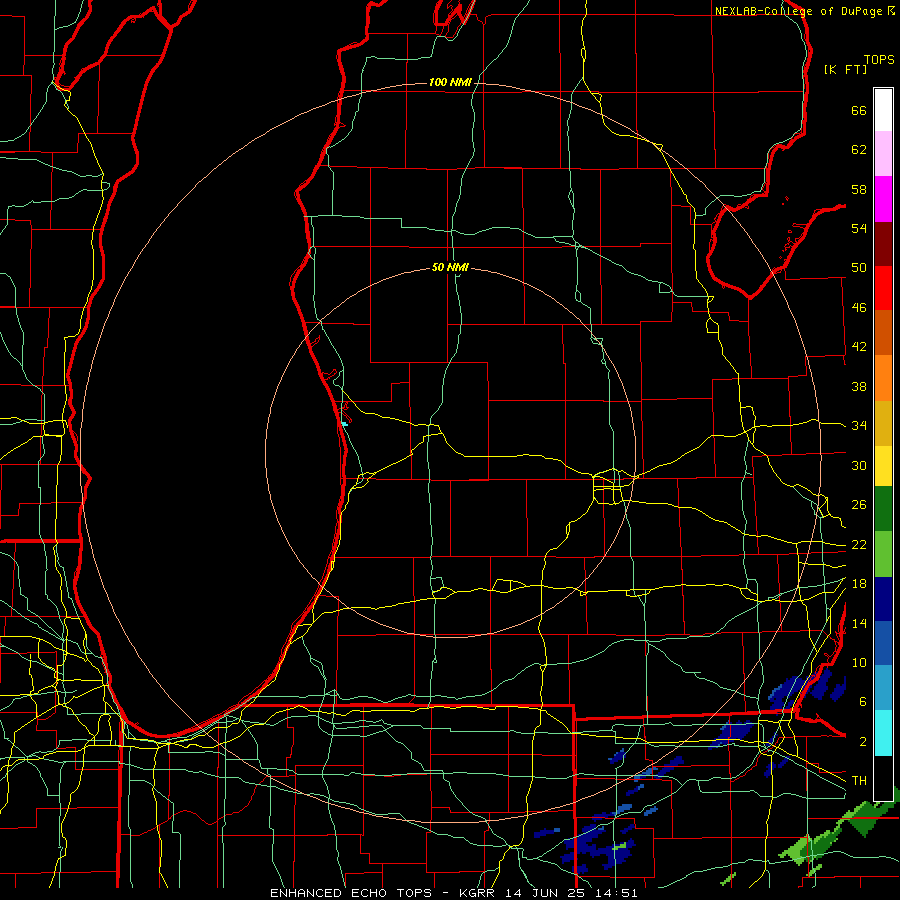The image size is (900, 900).
Task: Click the medium blue 18 kft swatch
Action: pos(883,643)
